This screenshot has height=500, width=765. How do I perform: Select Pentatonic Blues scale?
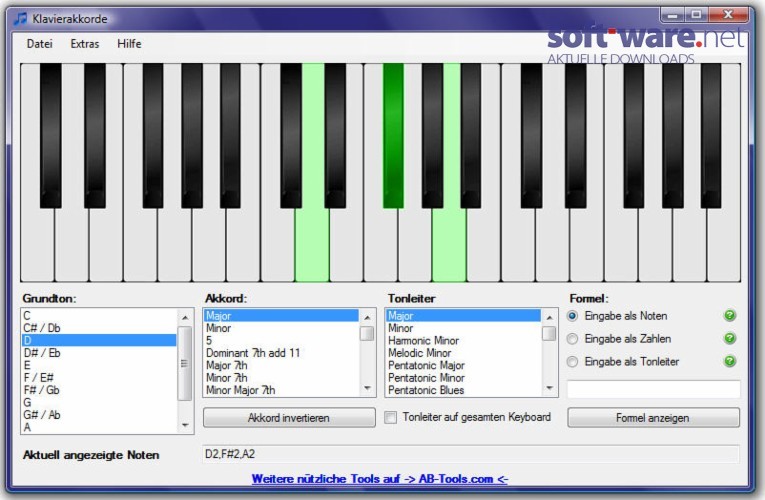click(x=464, y=390)
